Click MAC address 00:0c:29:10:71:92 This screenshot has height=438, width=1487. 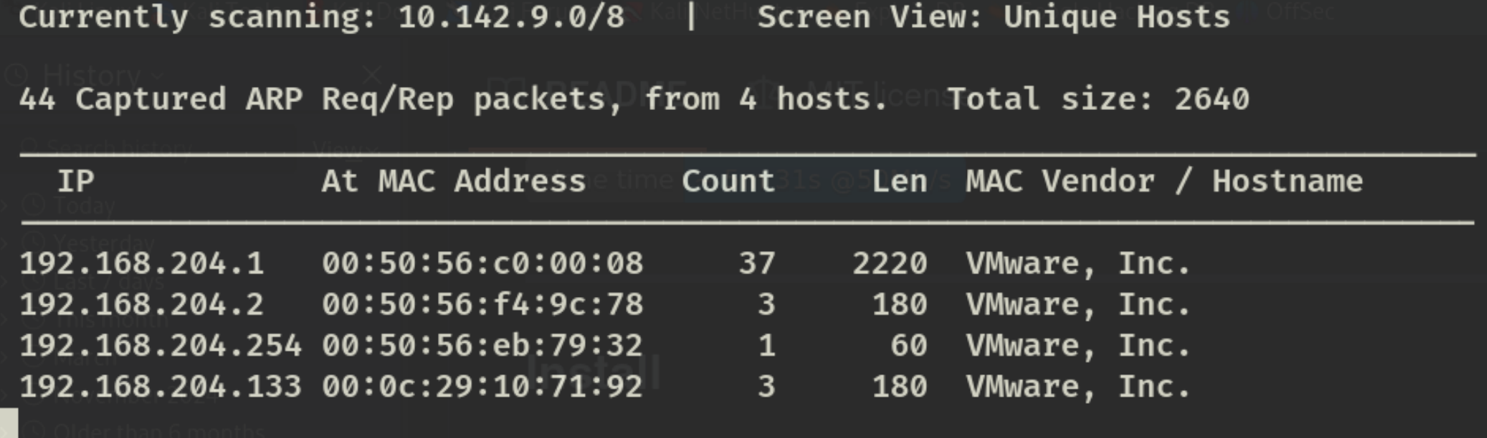pos(482,385)
